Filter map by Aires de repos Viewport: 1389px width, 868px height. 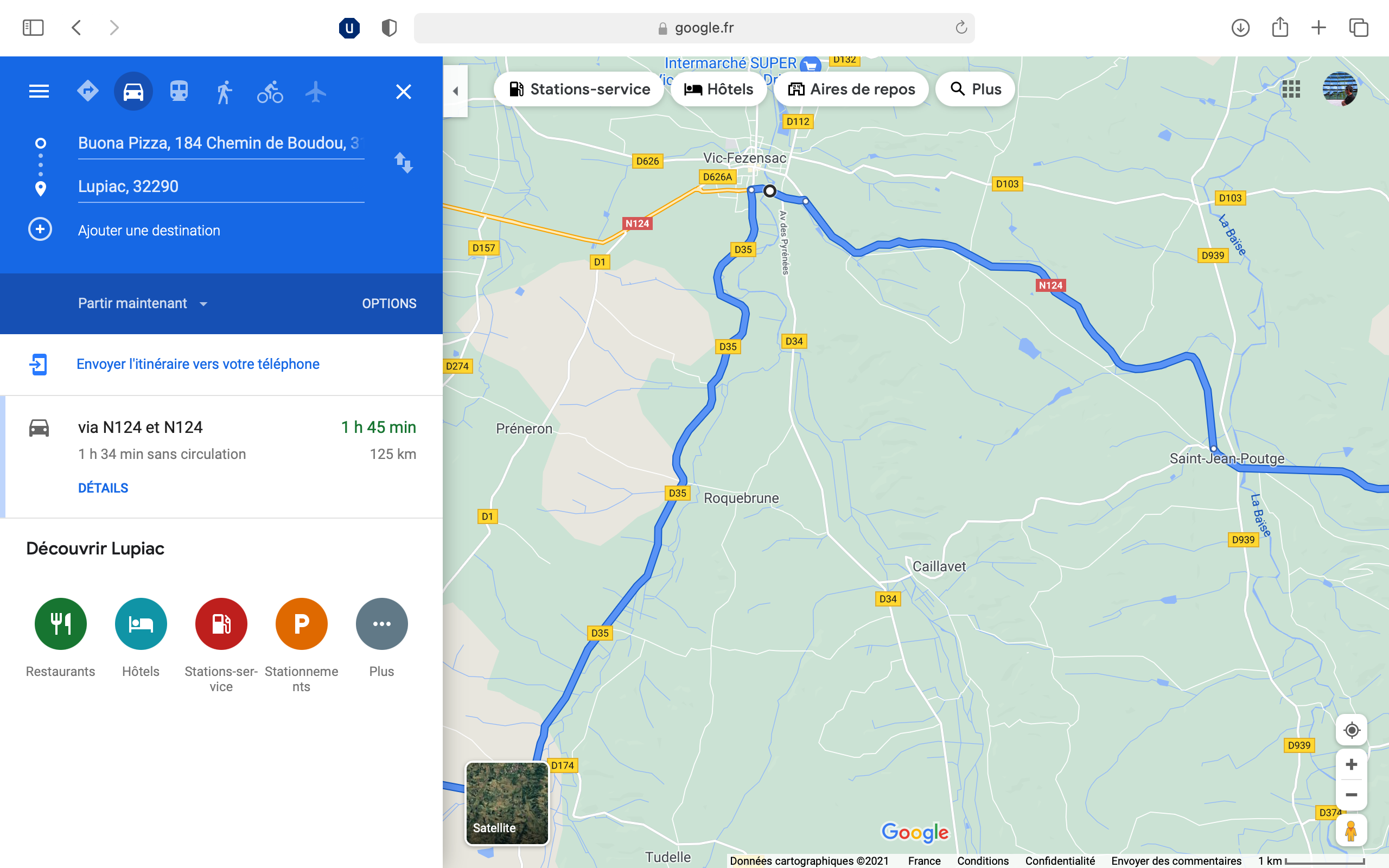point(851,89)
